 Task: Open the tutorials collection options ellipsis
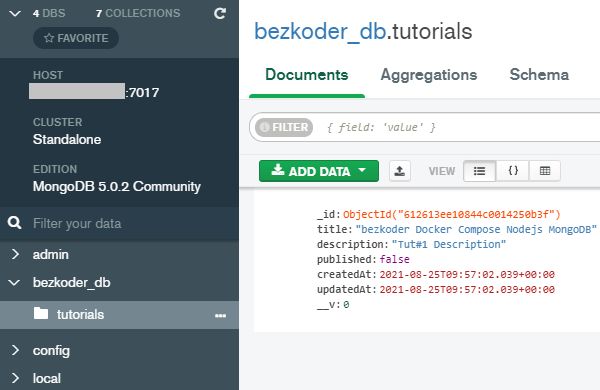(220, 315)
